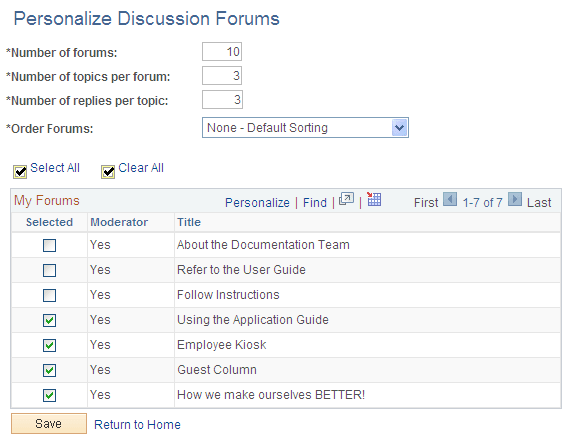Check the About the Documentation Team checkbox

tap(49, 246)
